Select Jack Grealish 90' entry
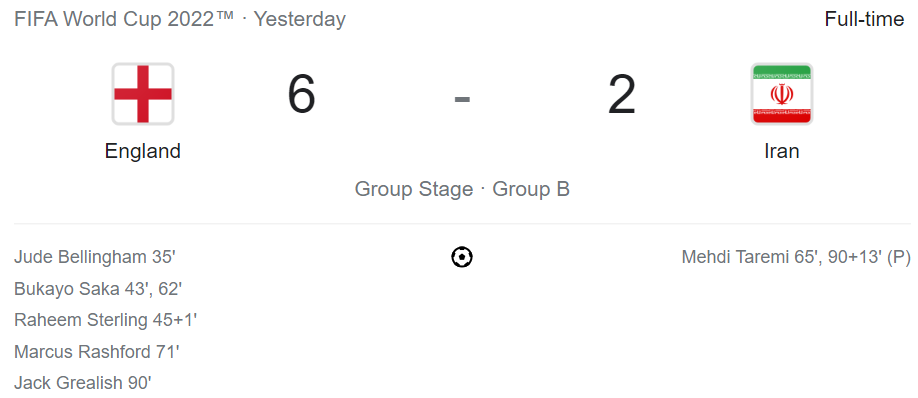 (x=83, y=383)
